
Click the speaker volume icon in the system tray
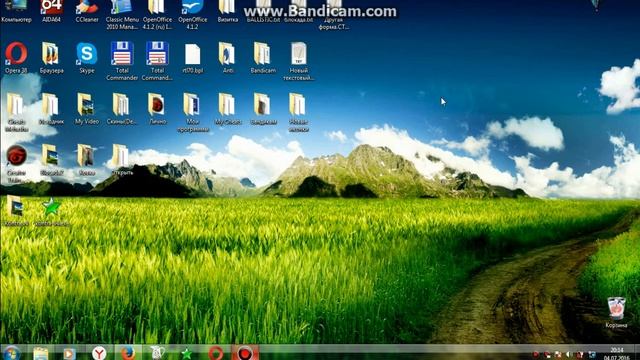[569, 355]
